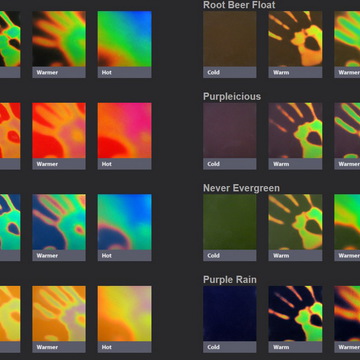This screenshot has height=360, width=360.
Task: Click the Purple Rain heading
Action: pos(230,279)
